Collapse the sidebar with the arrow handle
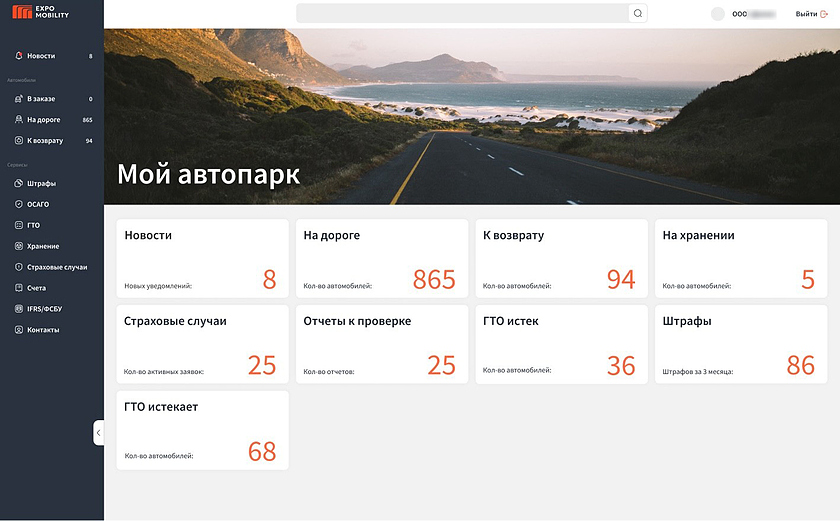 [98, 433]
